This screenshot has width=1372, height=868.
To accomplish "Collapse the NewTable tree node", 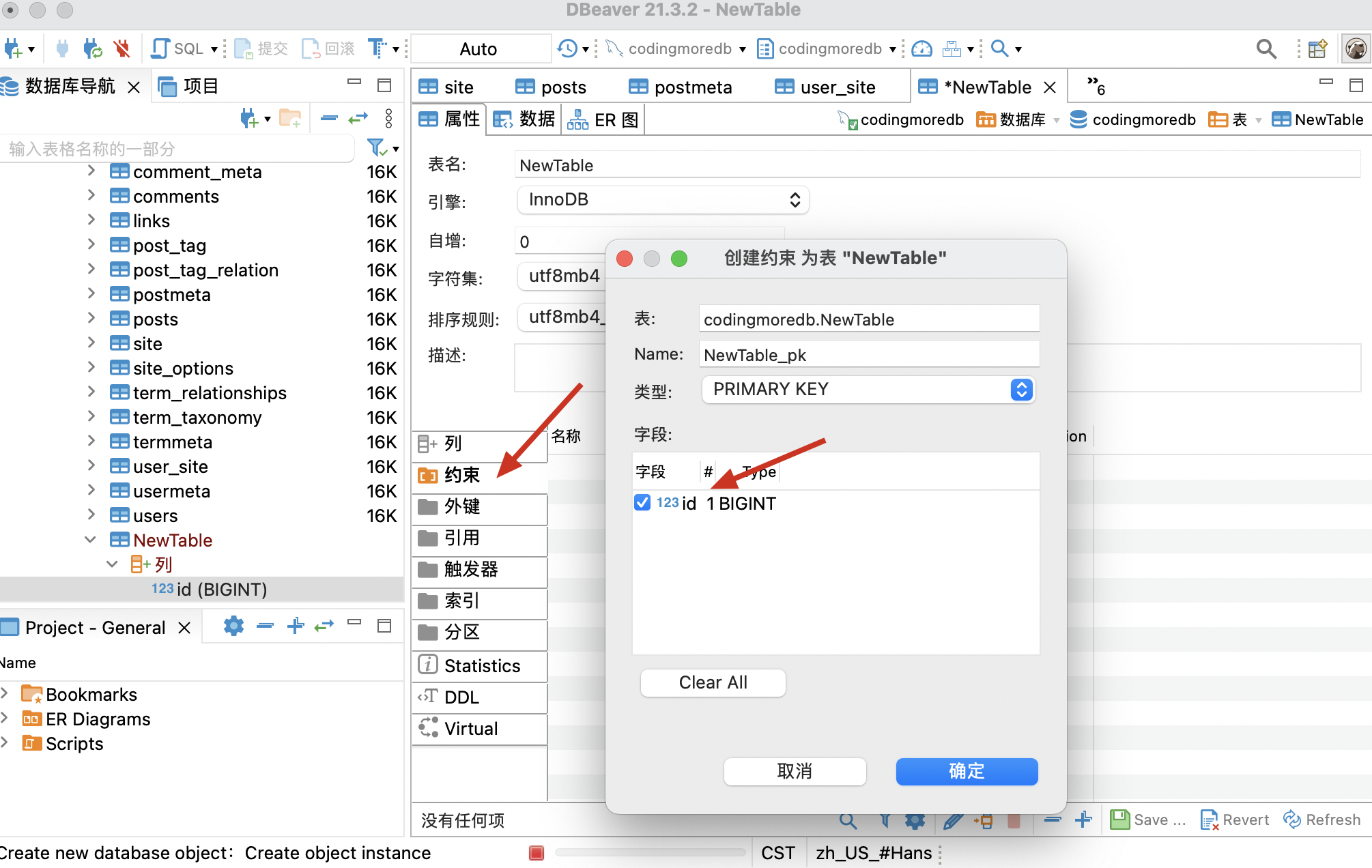I will point(90,540).
